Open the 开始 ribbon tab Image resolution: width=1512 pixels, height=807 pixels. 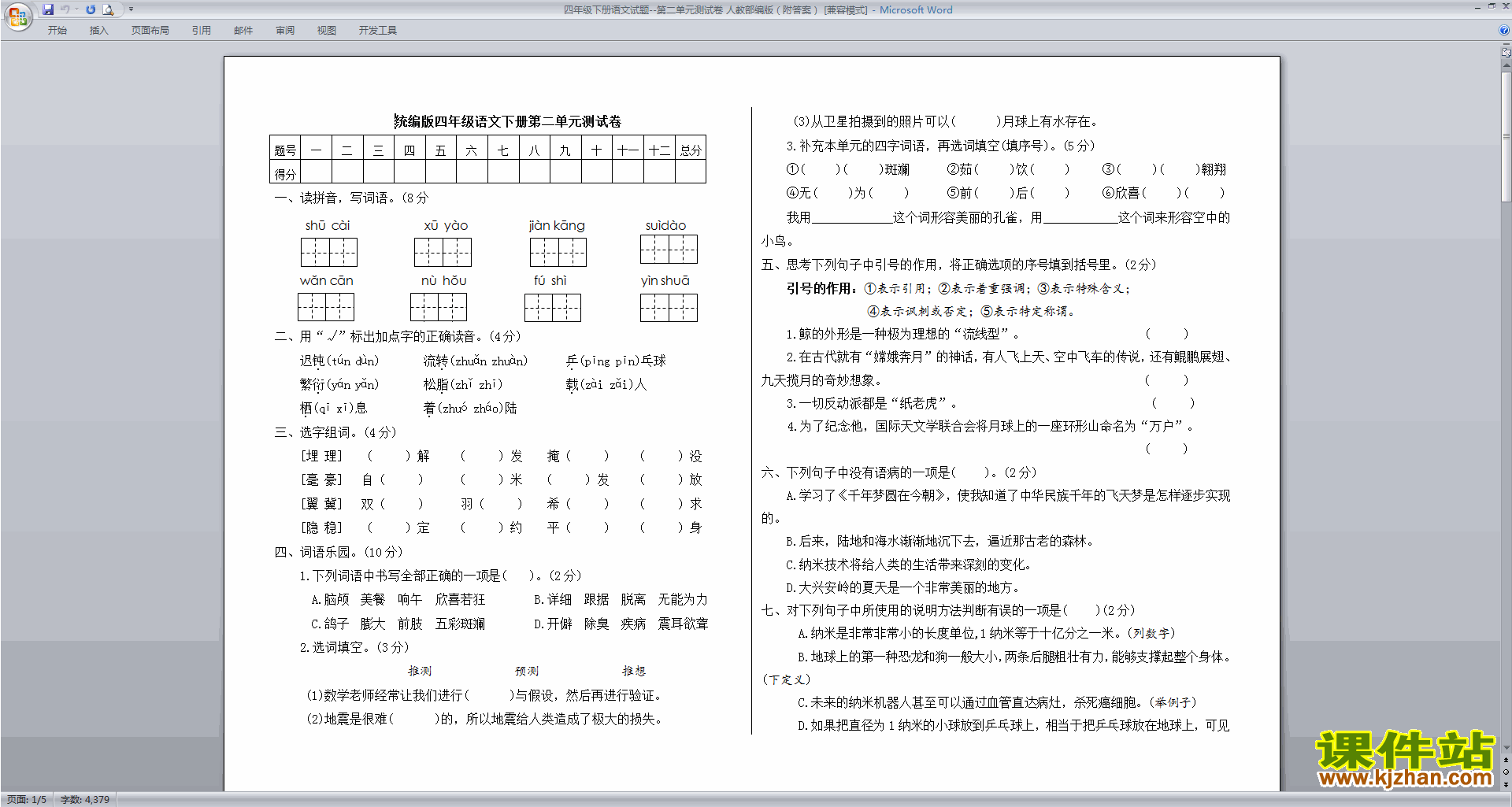tap(57, 30)
